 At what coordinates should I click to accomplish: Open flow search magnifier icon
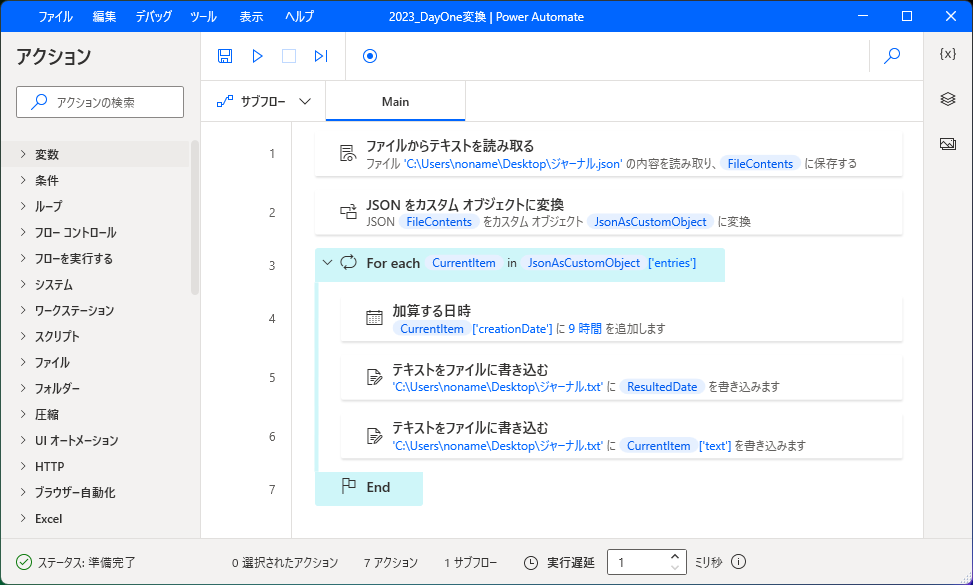tap(892, 56)
